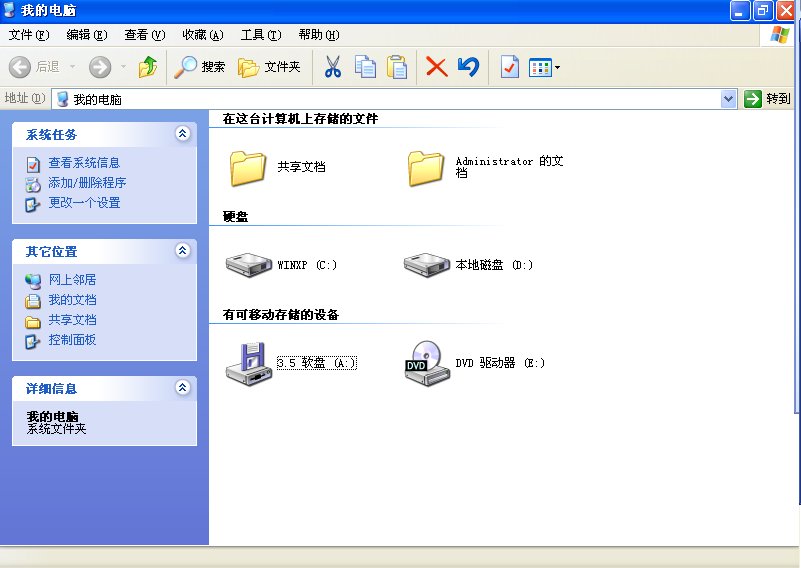Select the 本地磁盘 (D:) drive icon
This screenshot has height=568, width=801.
pos(427,265)
